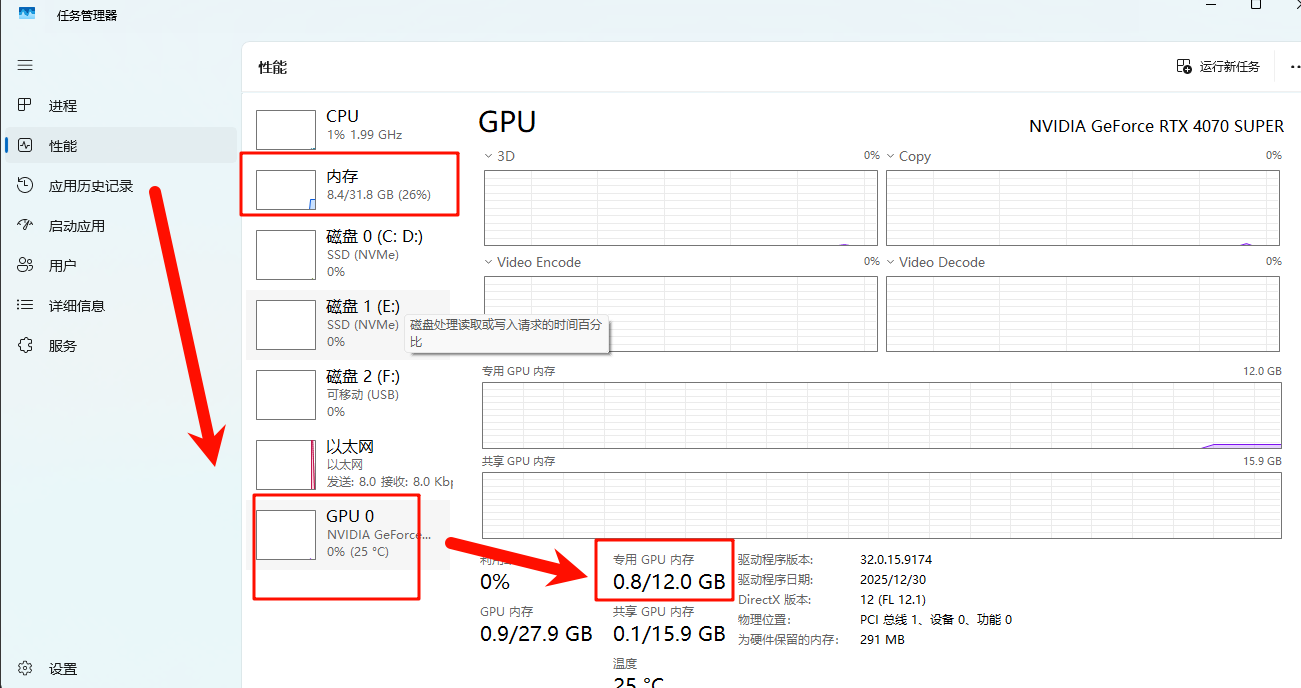Screen dimensions: 1301x688
Task: Open the 进程 (Processes) page icon
Action: pos(25,106)
